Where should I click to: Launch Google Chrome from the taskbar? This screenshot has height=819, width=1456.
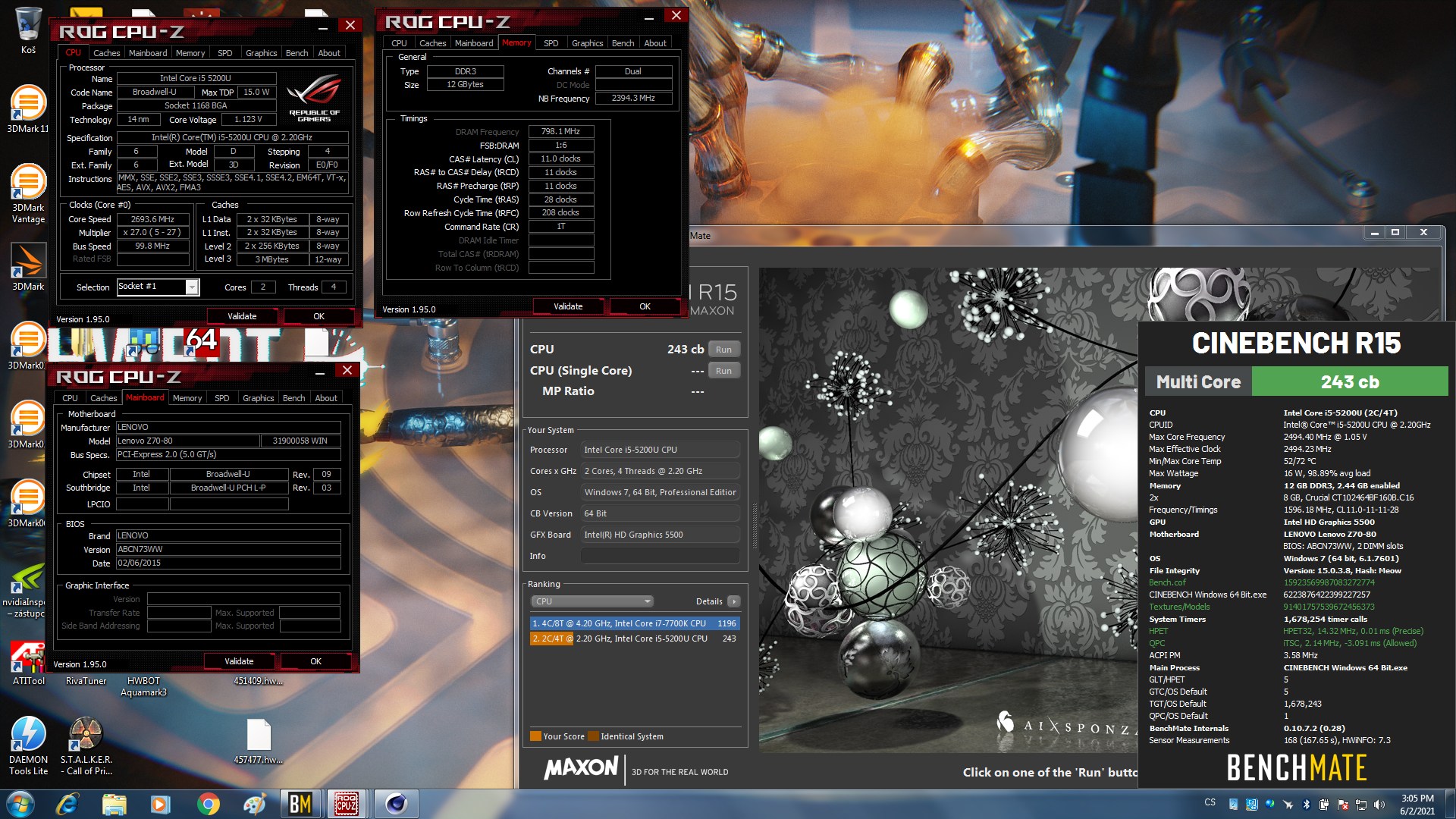click(x=207, y=804)
